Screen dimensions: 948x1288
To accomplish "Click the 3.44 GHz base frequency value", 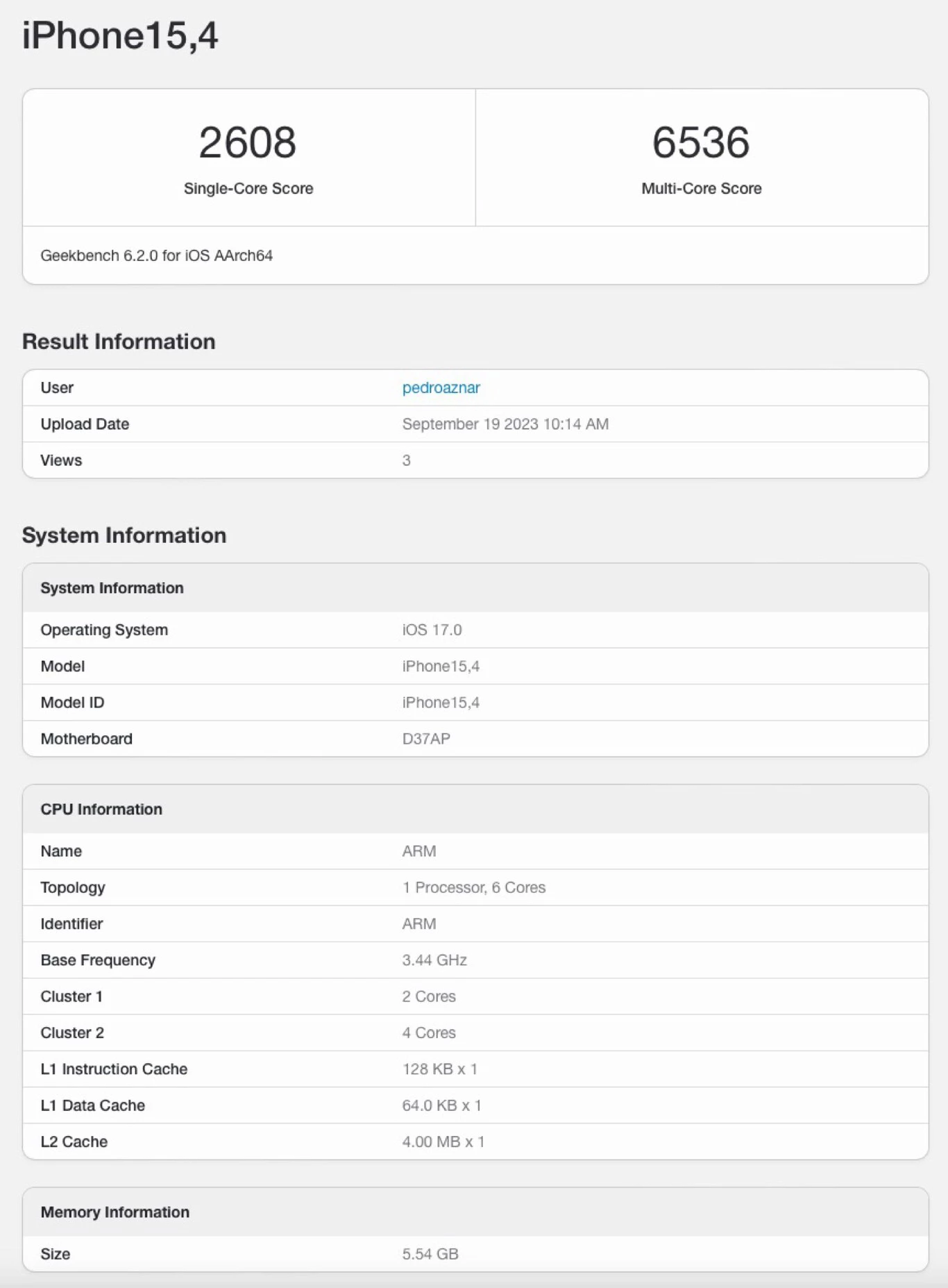I will (x=434, y=960).
